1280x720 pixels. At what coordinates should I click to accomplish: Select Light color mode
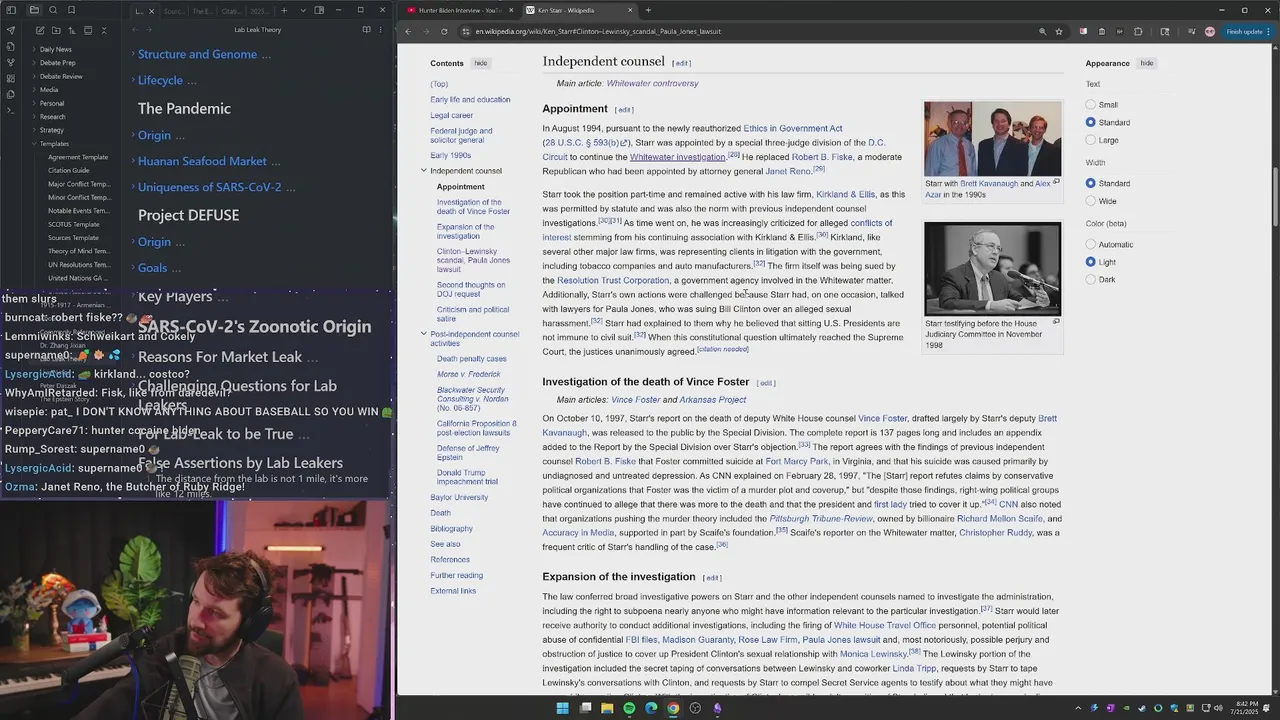point(1091,262)
